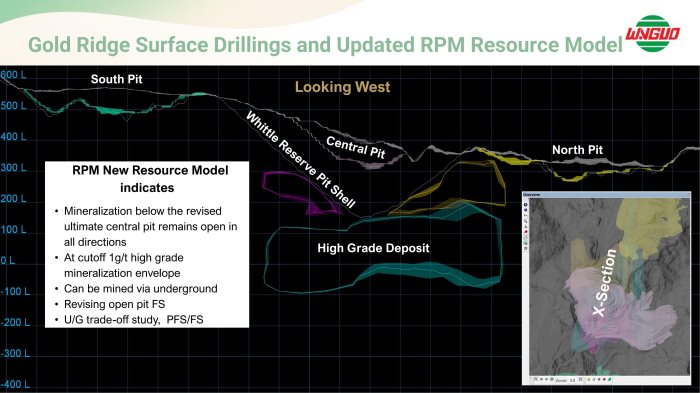Click the Zoom value field in Overview panel
Screen dimensions: 700x393
(x=572, y=380)
